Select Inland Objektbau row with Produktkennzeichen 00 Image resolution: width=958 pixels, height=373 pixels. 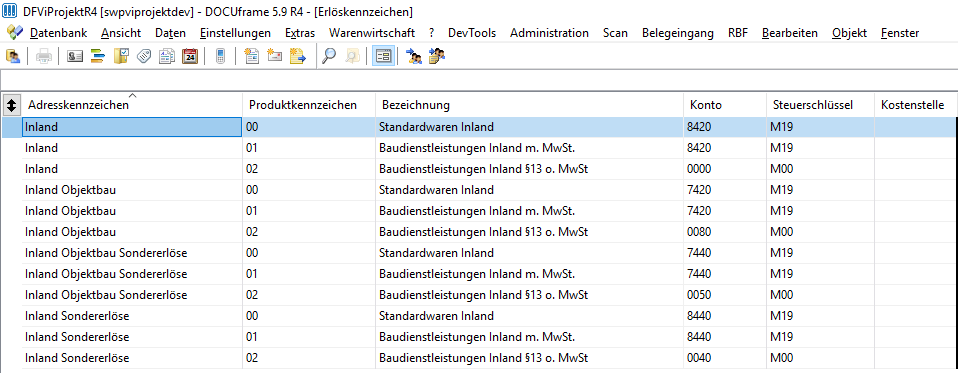pyautogui.click(x=488, y=190)
